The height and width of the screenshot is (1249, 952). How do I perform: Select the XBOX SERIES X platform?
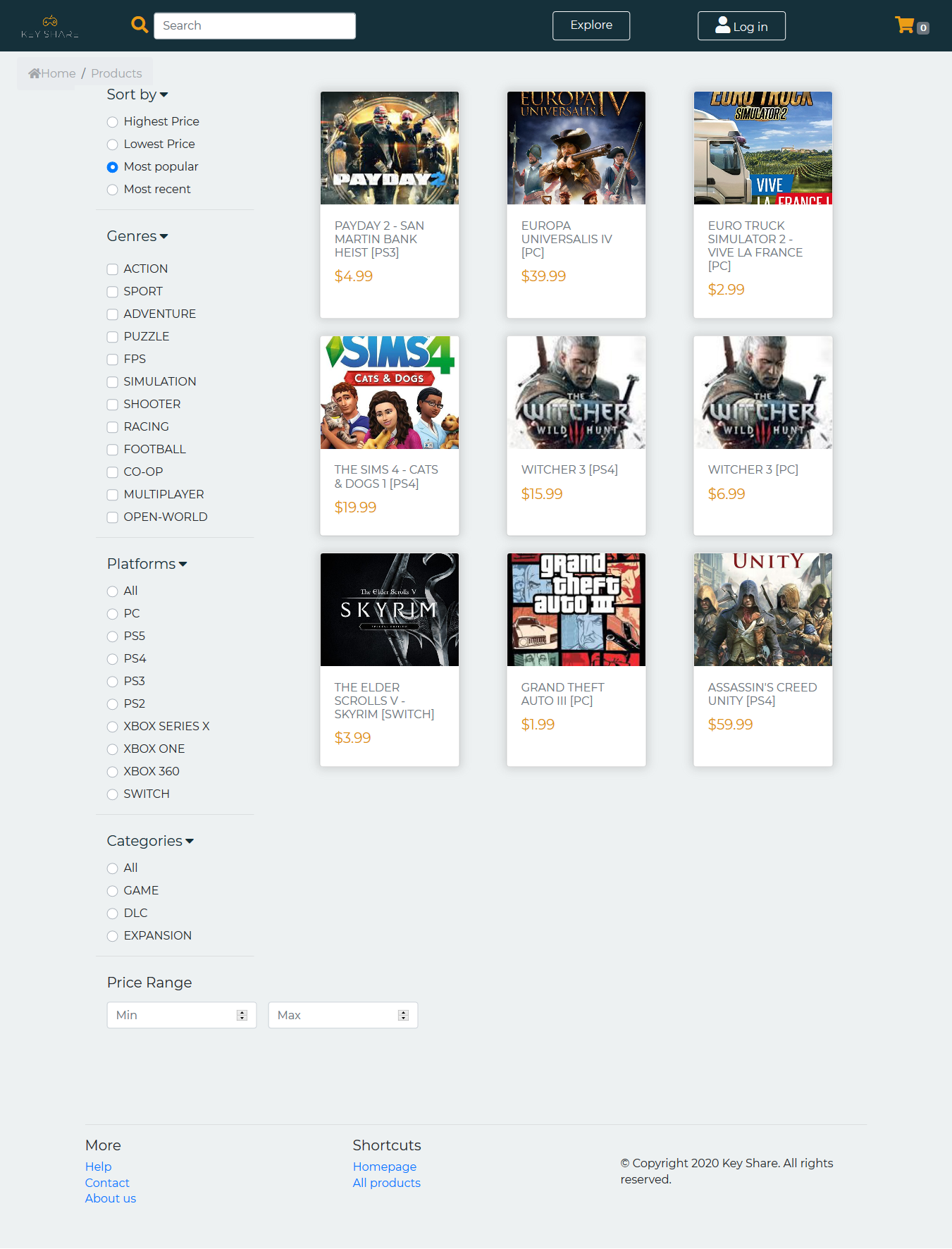coord(113,727)
